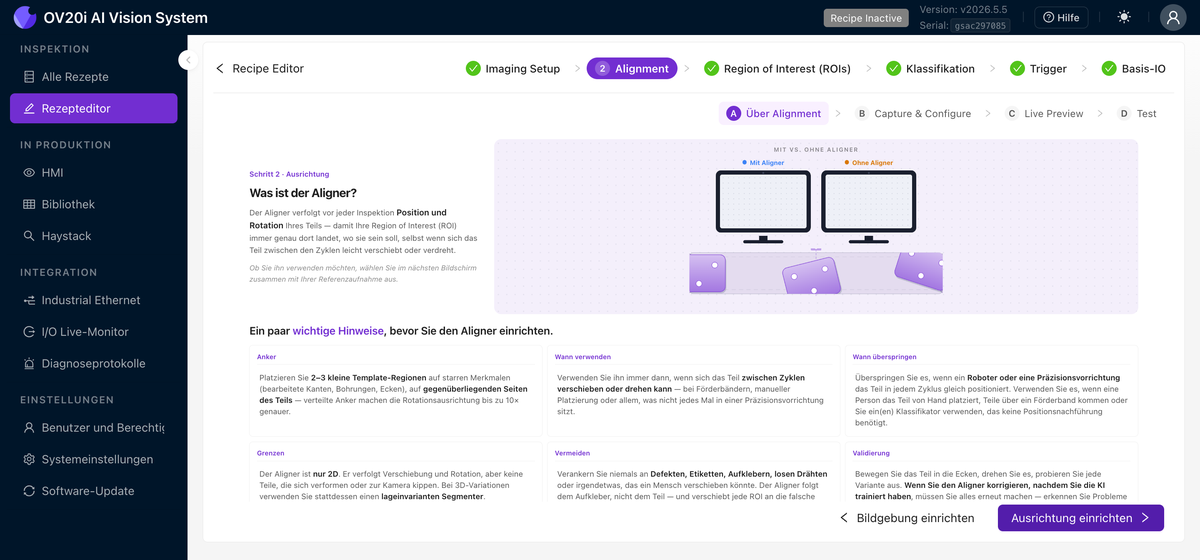Click the green check beside Klassifikation

893,69
